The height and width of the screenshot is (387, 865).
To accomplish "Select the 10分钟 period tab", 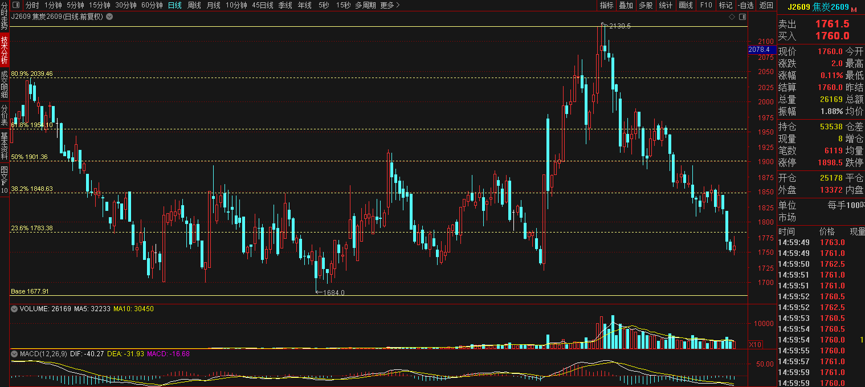I will point(236,5).
